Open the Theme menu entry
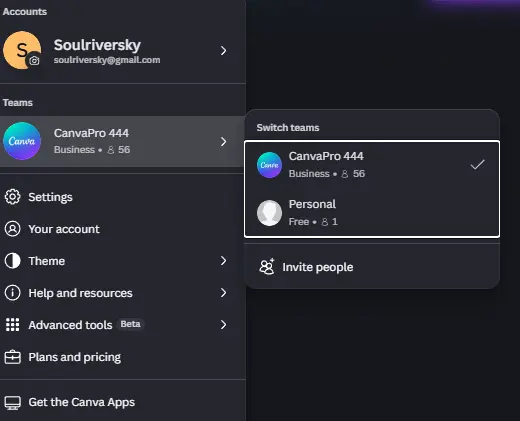This screenshot has height=421, width=520. point(123,261)
